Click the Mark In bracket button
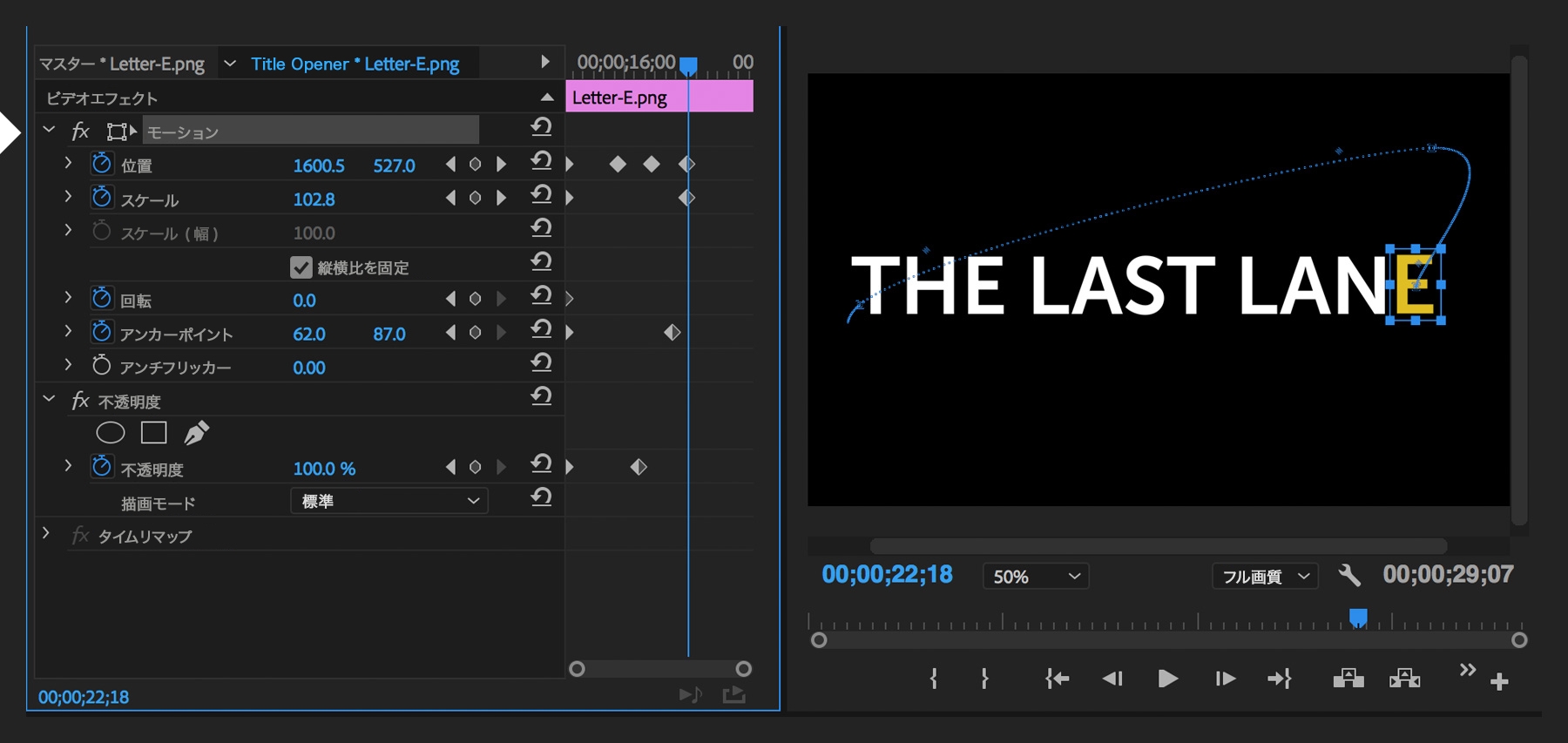 point(933,679)
